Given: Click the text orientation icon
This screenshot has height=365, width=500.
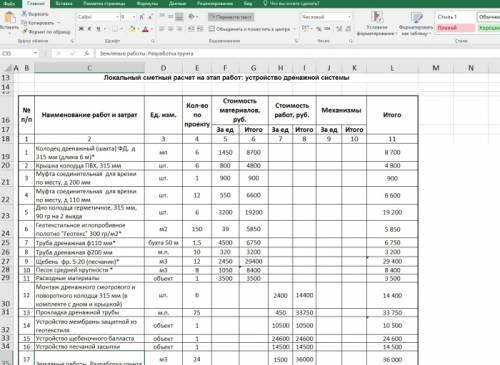Looking at the screenshot, I should pos(191,16).
